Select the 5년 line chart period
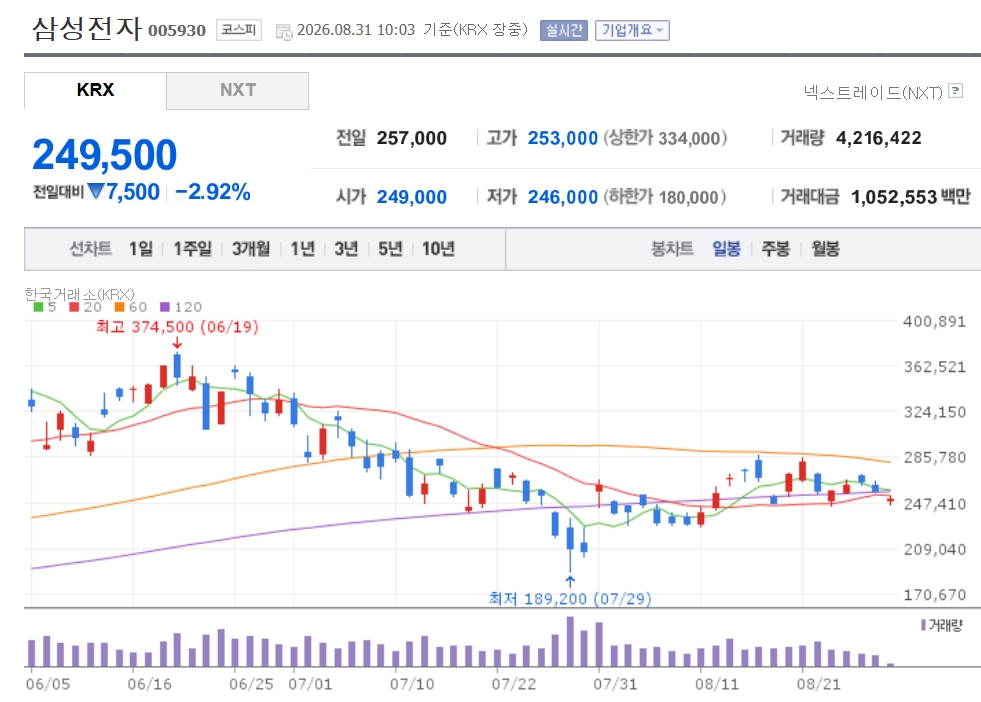Viewport: 981px width, 702px height. (x=390, y=249)
